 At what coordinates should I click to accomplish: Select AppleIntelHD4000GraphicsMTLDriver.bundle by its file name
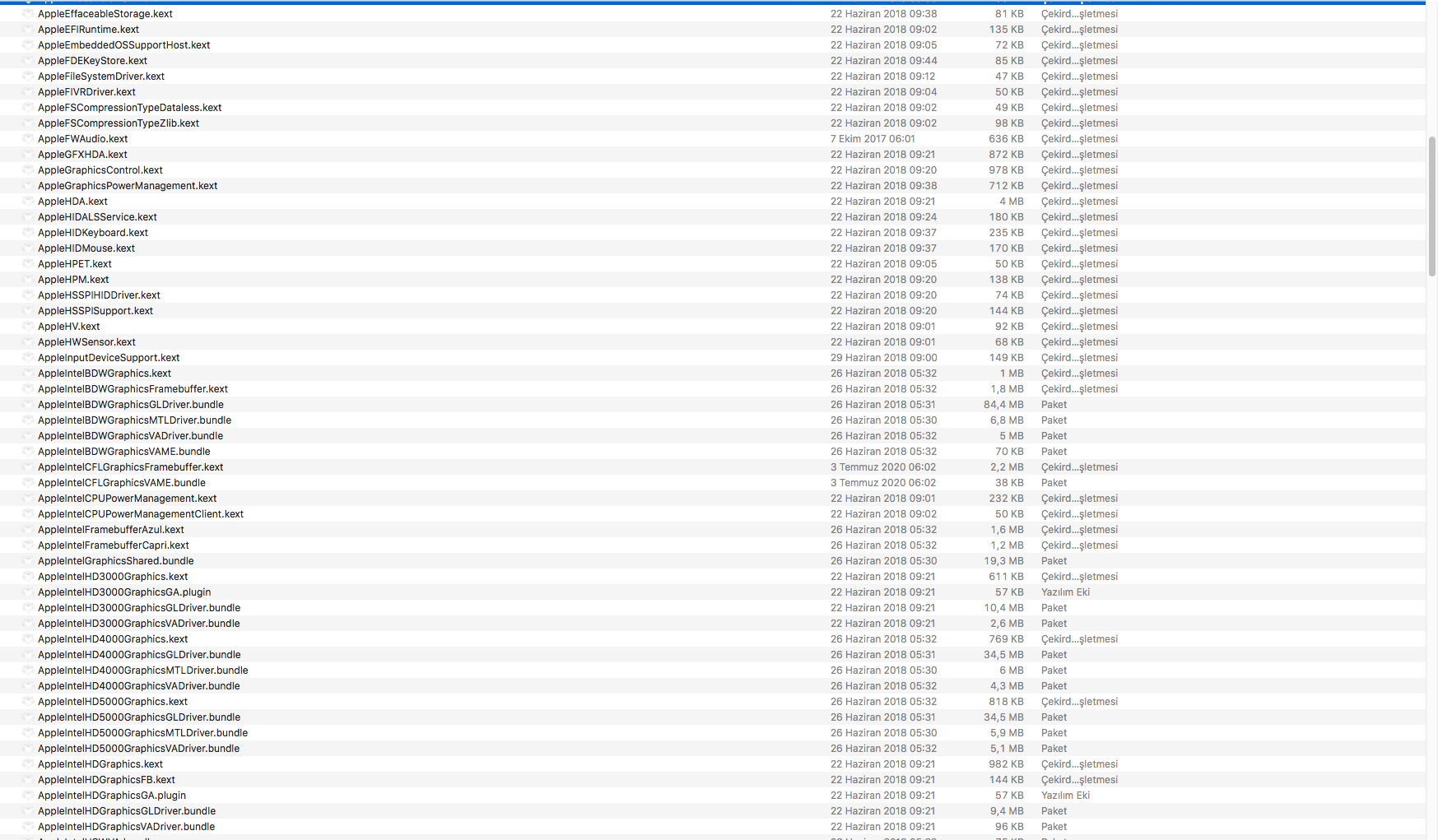click(x=143, y=671)
